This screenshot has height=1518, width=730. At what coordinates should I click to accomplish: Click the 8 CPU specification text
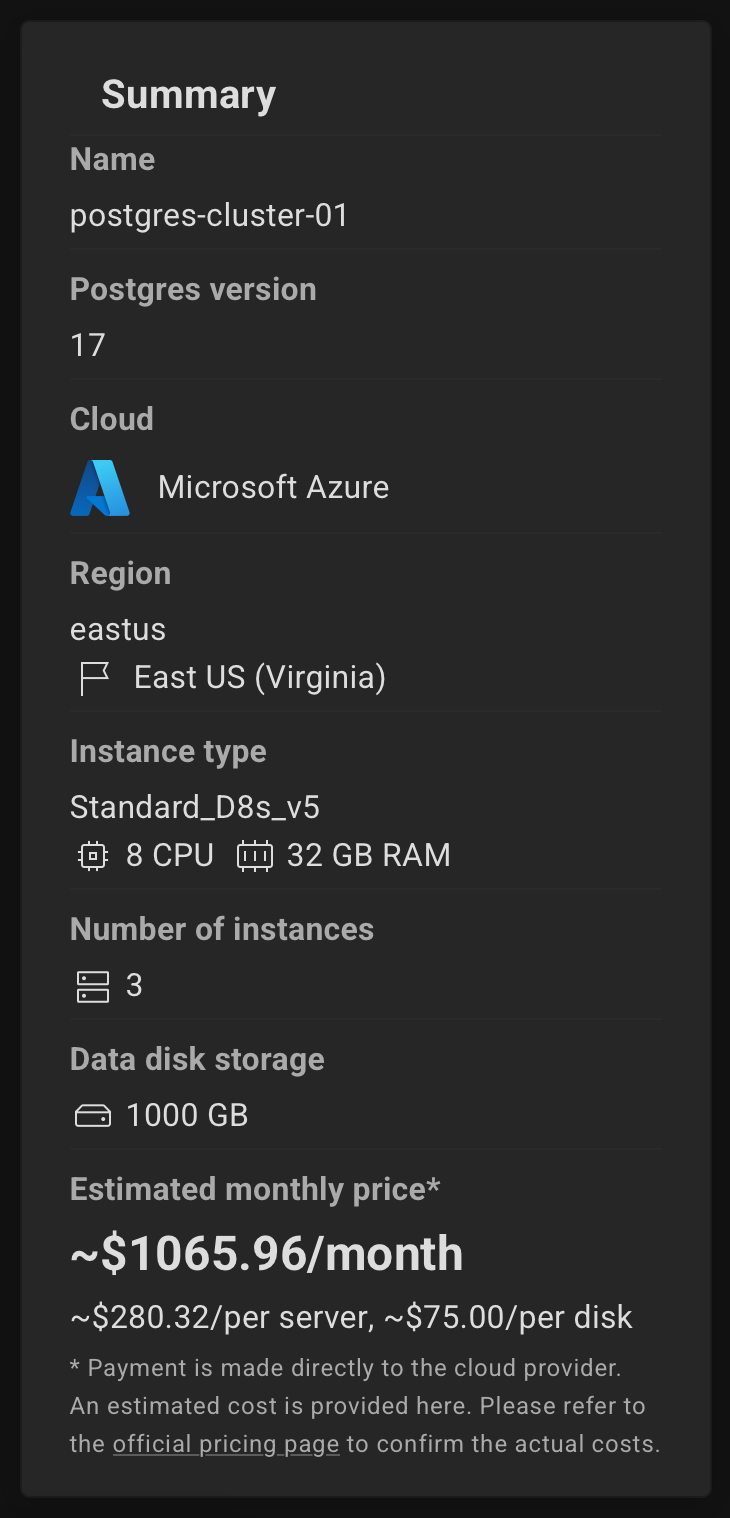tap(170, 856)
